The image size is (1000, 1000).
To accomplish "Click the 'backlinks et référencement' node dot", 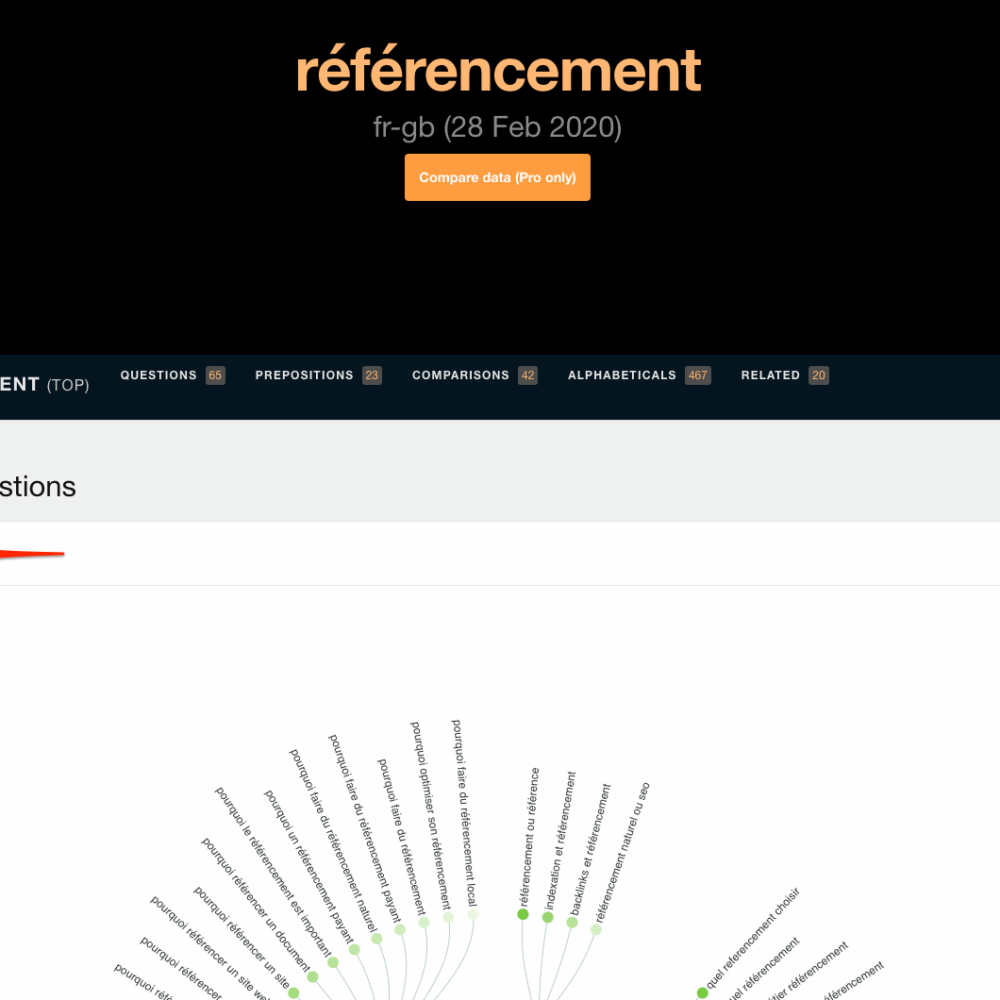I will point(572,922).
